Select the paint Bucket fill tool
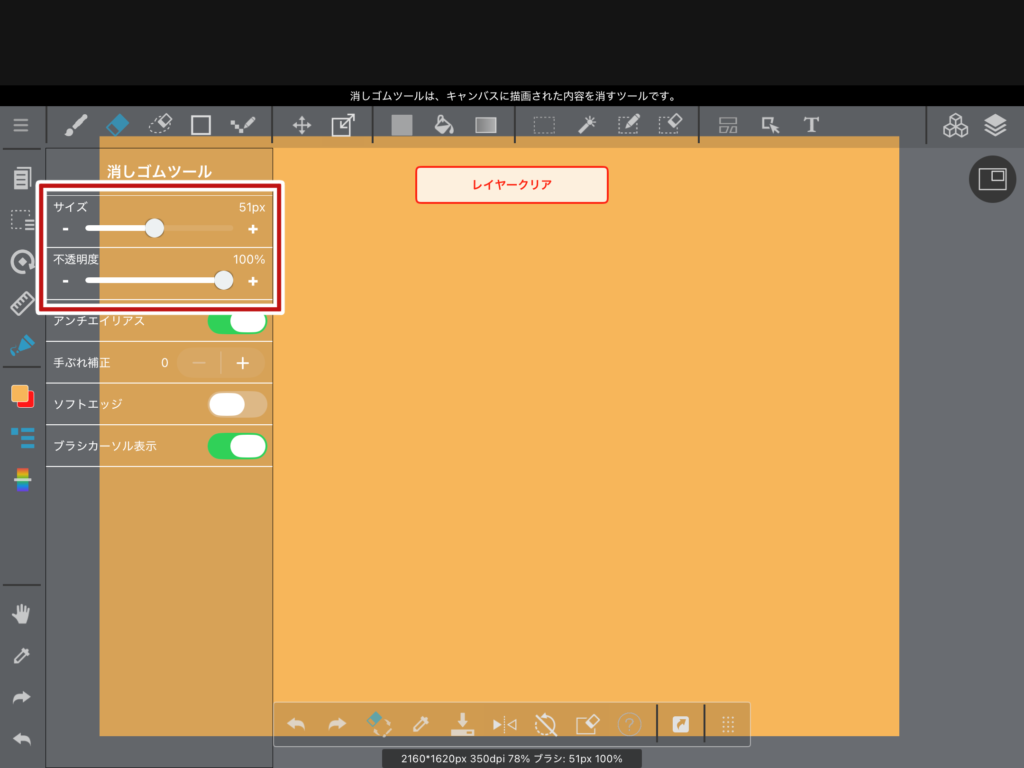Screen dimensions: 1024x768 tap(443, 125)
